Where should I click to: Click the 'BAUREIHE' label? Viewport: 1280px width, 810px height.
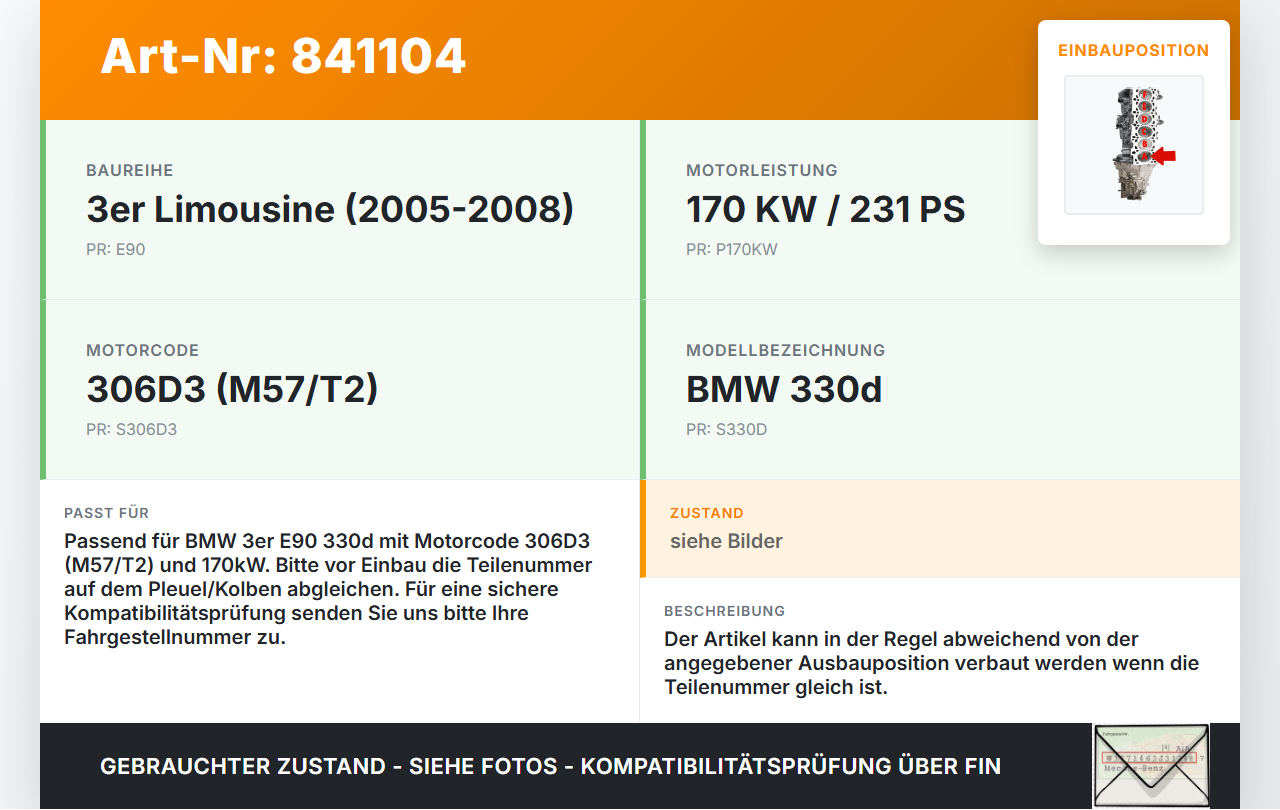130,171
